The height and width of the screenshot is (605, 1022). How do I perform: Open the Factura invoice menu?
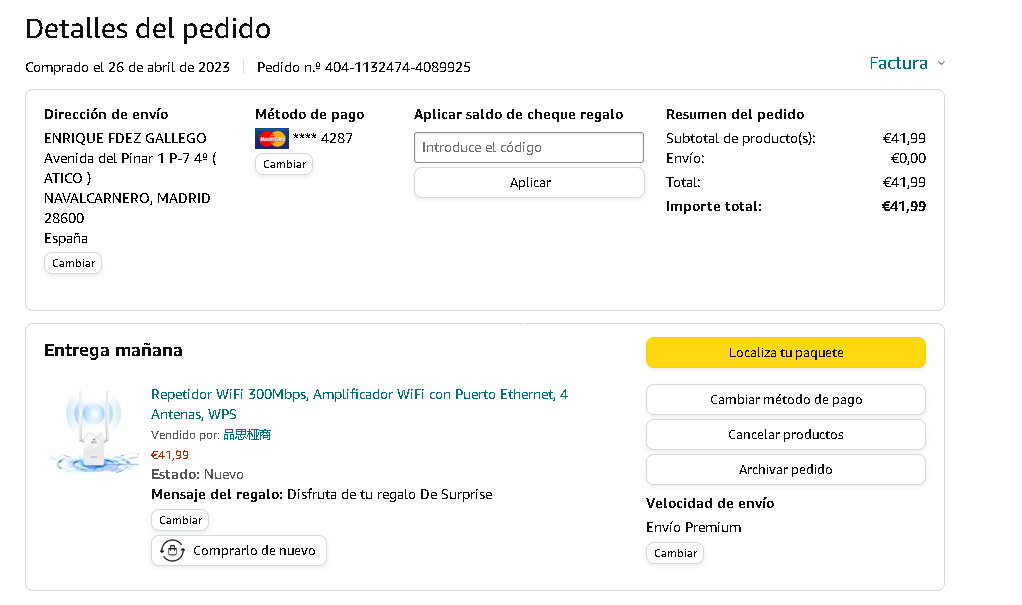coord(898,64)
